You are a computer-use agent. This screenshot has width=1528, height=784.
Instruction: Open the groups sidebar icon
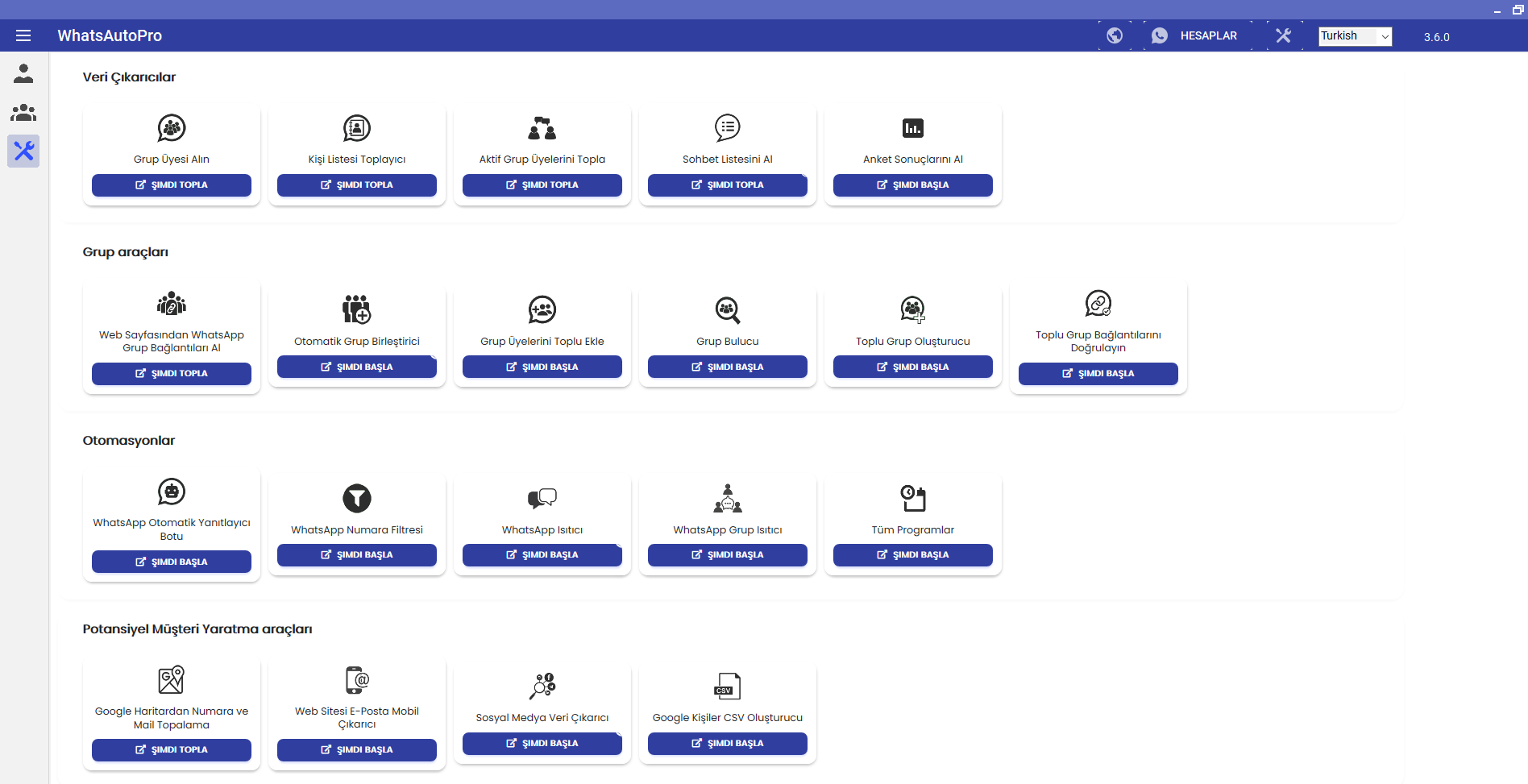[23, 112]
